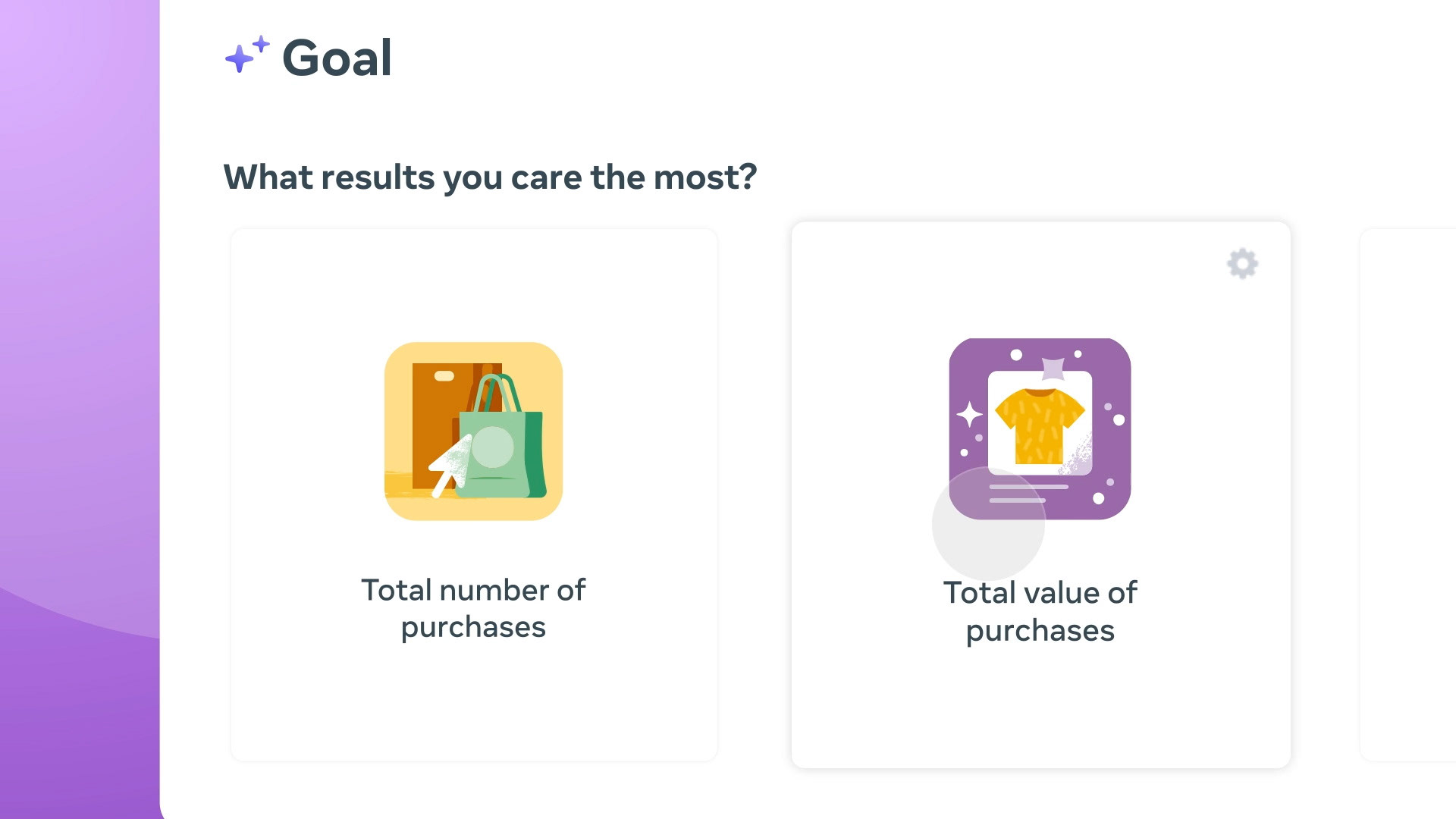Click the orange box in shopping illustration
Viewport: 1456px width, 819px height.
pos(440,425)
